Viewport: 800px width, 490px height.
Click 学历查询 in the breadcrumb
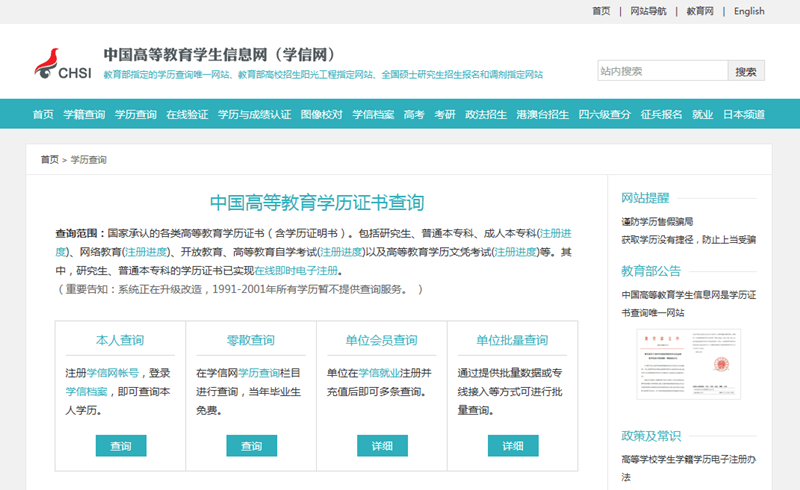click(x=88, y=160)
